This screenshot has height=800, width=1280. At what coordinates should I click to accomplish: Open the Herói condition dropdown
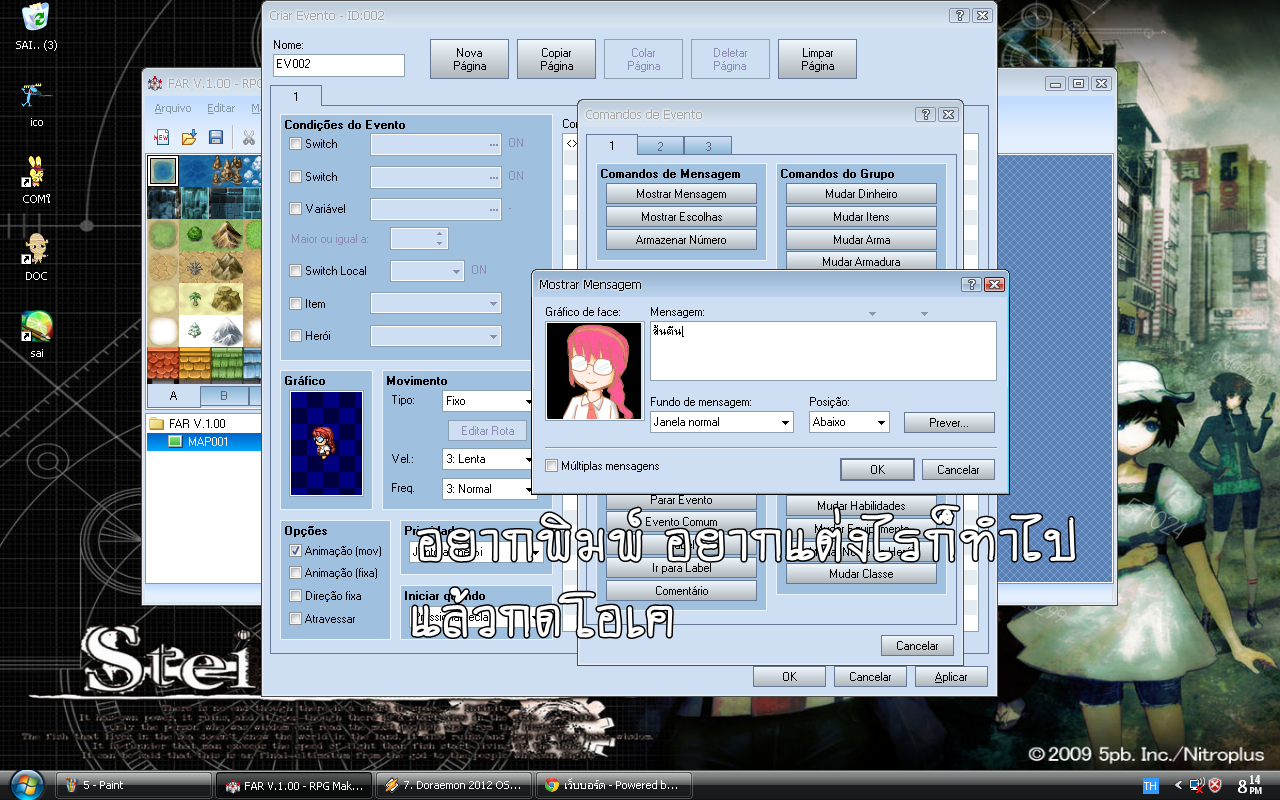pos(436,336)
